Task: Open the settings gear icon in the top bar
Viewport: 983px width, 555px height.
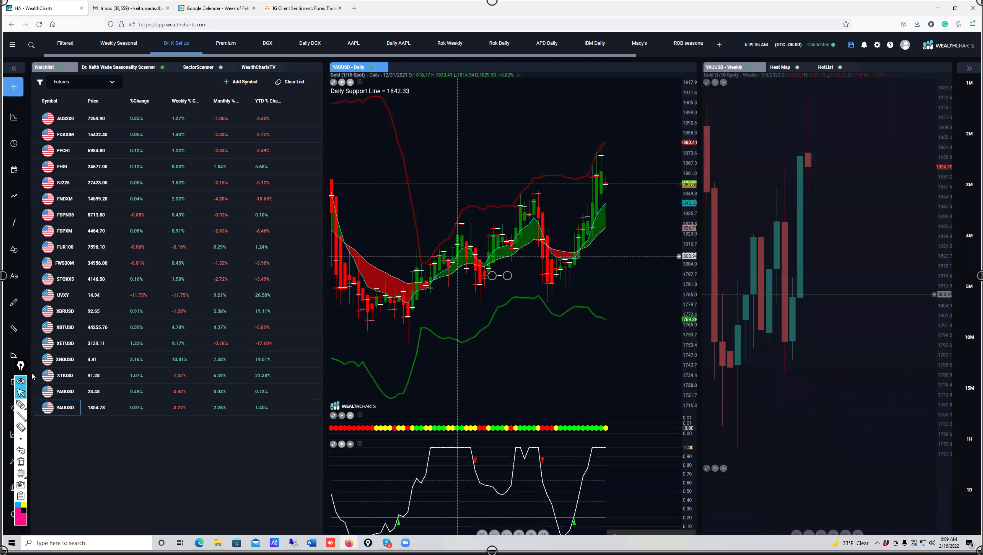Action: tap(877, 45)
